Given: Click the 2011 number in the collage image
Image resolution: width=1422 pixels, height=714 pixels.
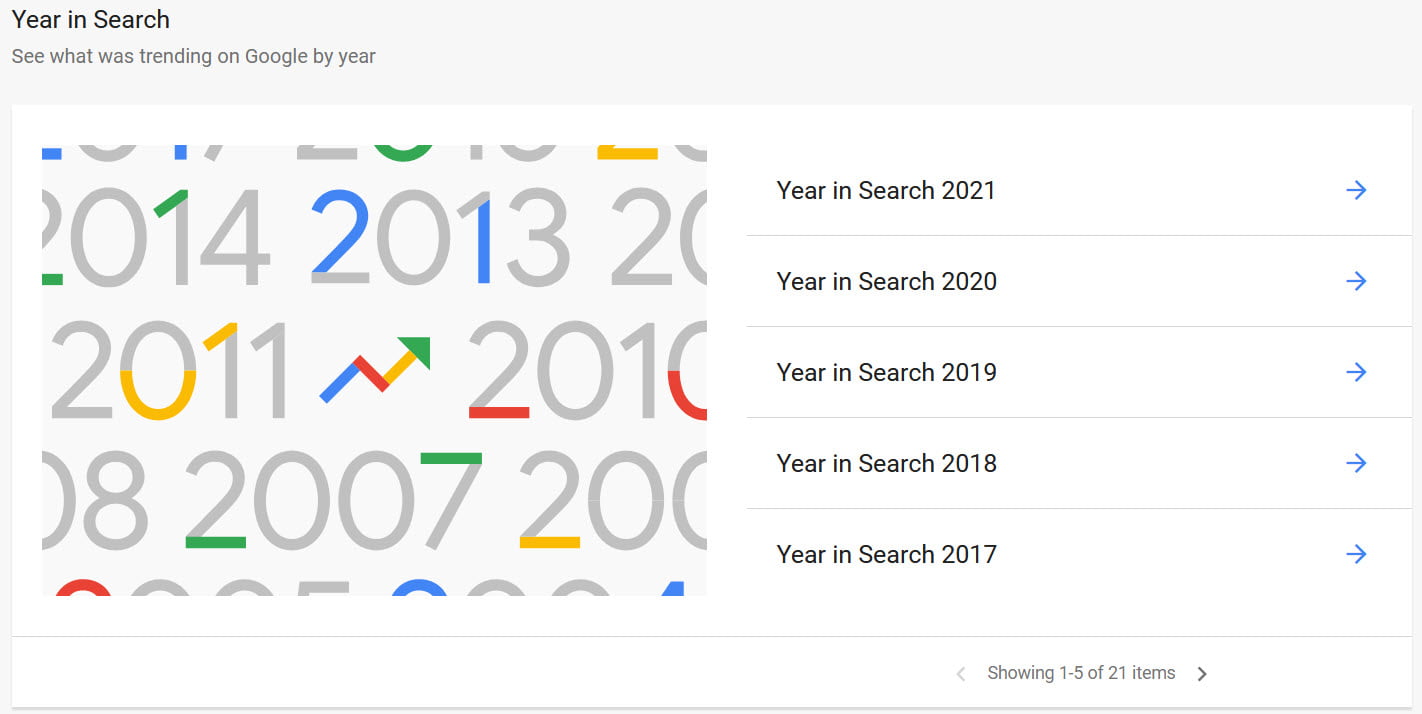Looking at the screenshot, I should coord(170,369).
